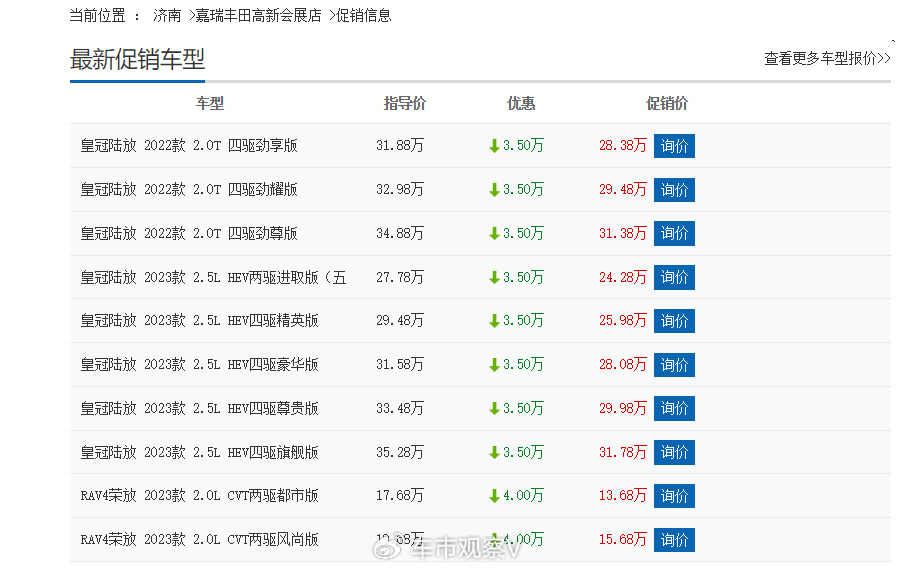
Task: Select promo price 29.98万
Action: pyautogui.click(x=623, y=408)
